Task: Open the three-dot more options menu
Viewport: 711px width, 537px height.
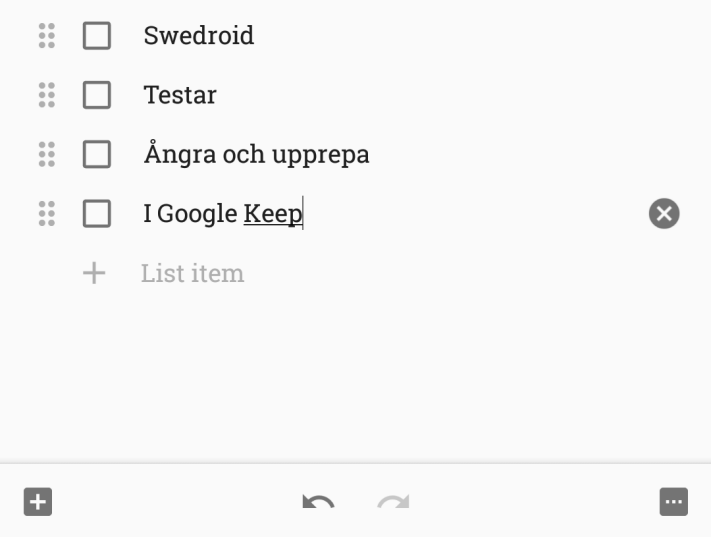Action: point(674,501)
